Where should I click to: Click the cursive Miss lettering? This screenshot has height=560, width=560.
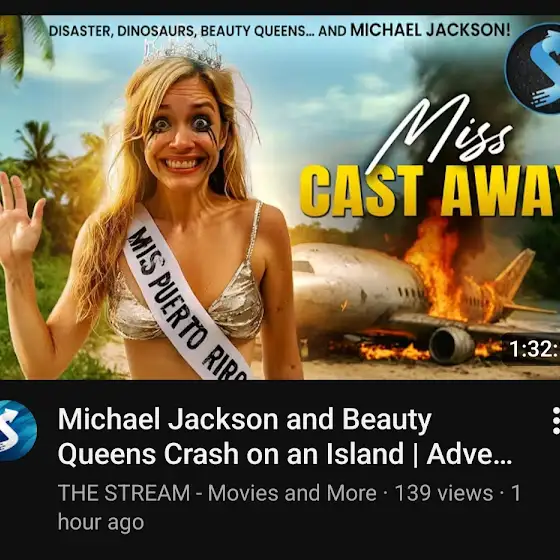[x=439, y=134]
